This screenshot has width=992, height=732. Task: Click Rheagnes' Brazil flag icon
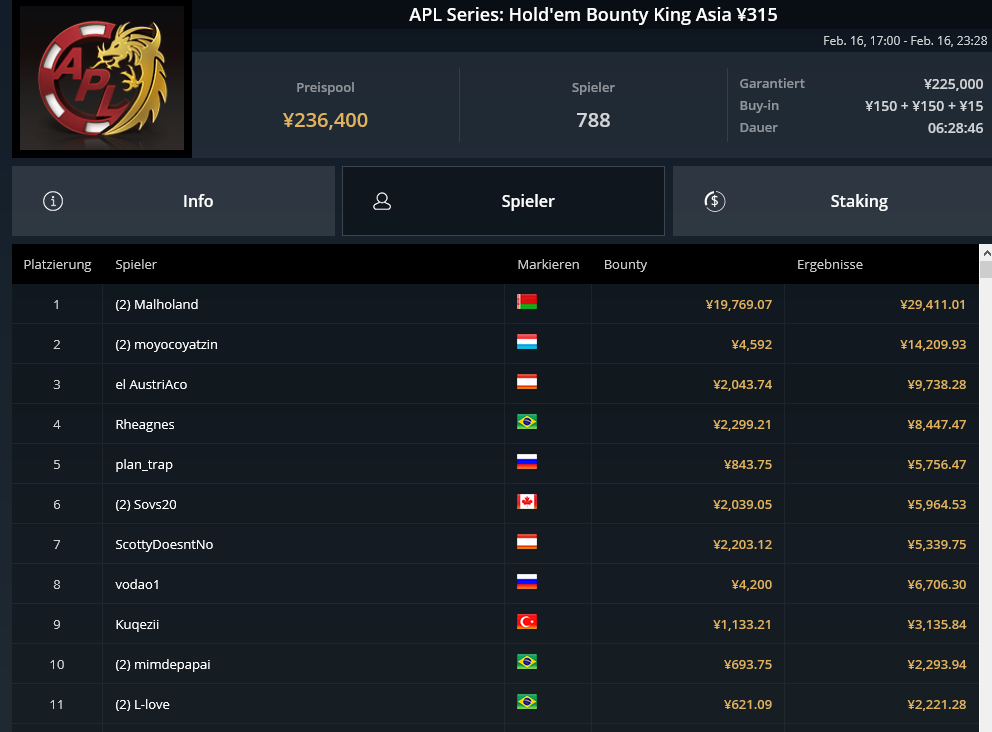tap(527, 421)
